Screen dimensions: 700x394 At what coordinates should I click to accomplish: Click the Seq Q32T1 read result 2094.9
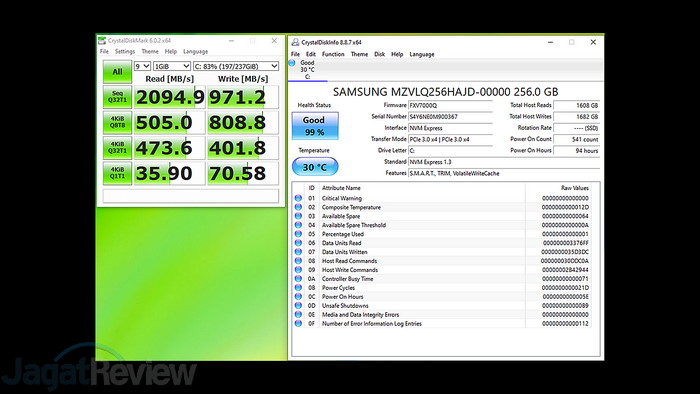[170, 97]
